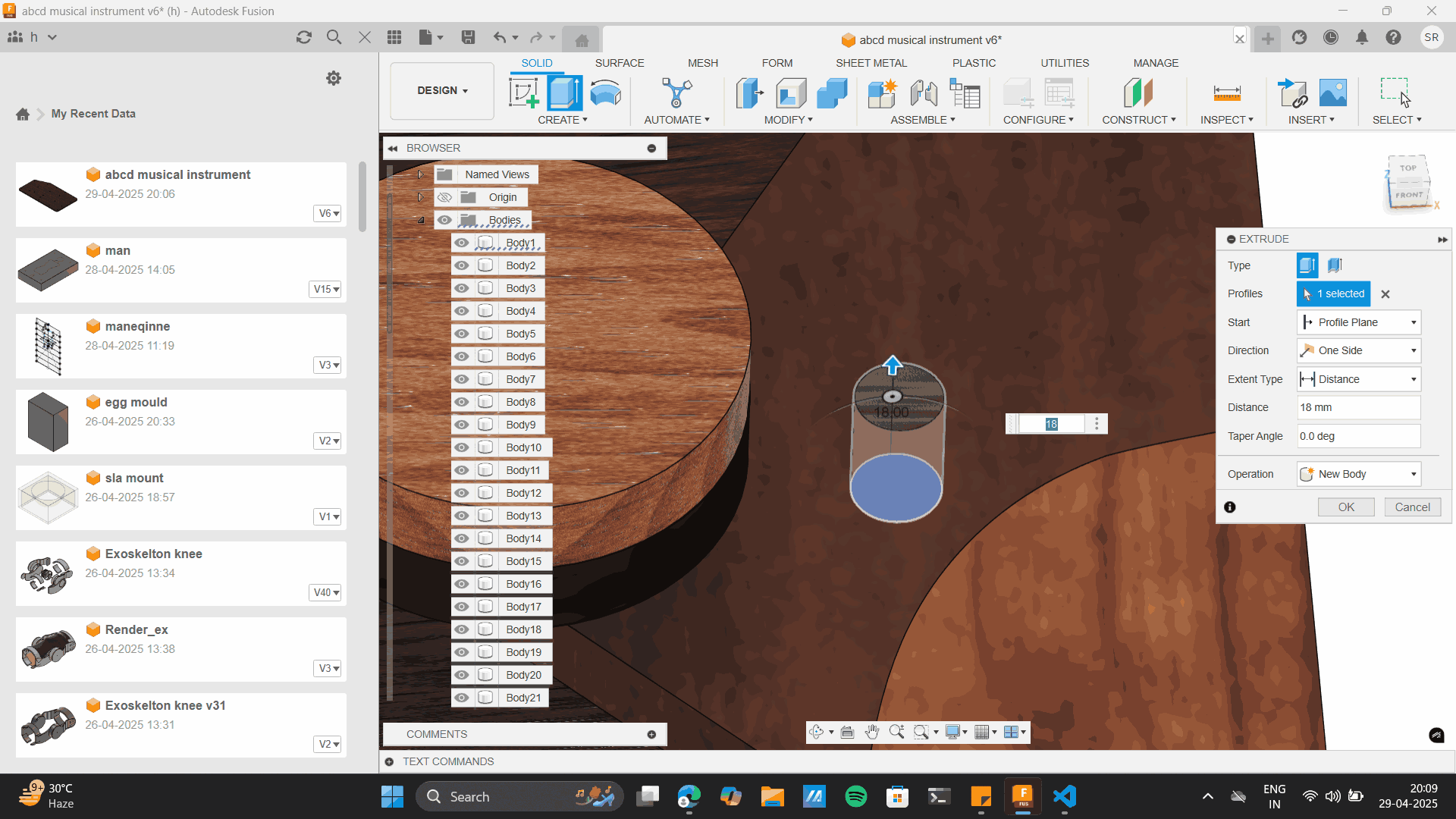Open the Data Panel grid icon
This screenshot has width=1456, height=819.
coord(394,37)
